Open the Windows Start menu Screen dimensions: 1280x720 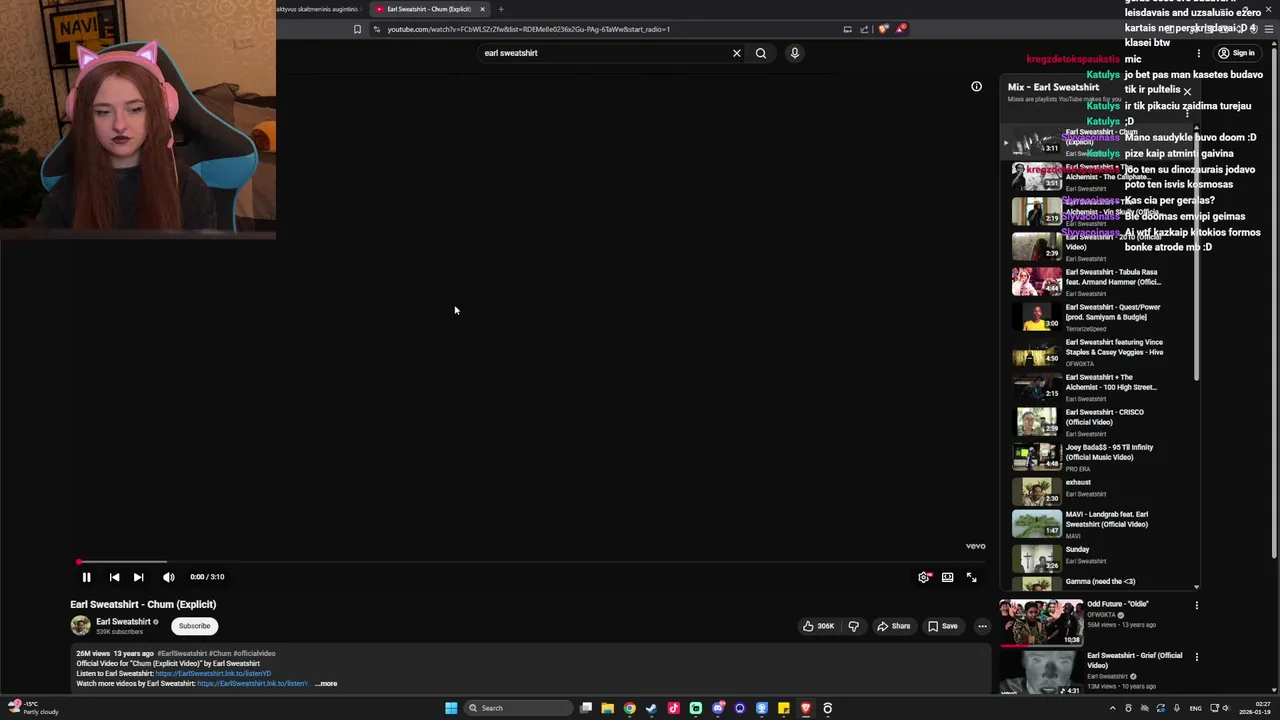click(451, 708)
